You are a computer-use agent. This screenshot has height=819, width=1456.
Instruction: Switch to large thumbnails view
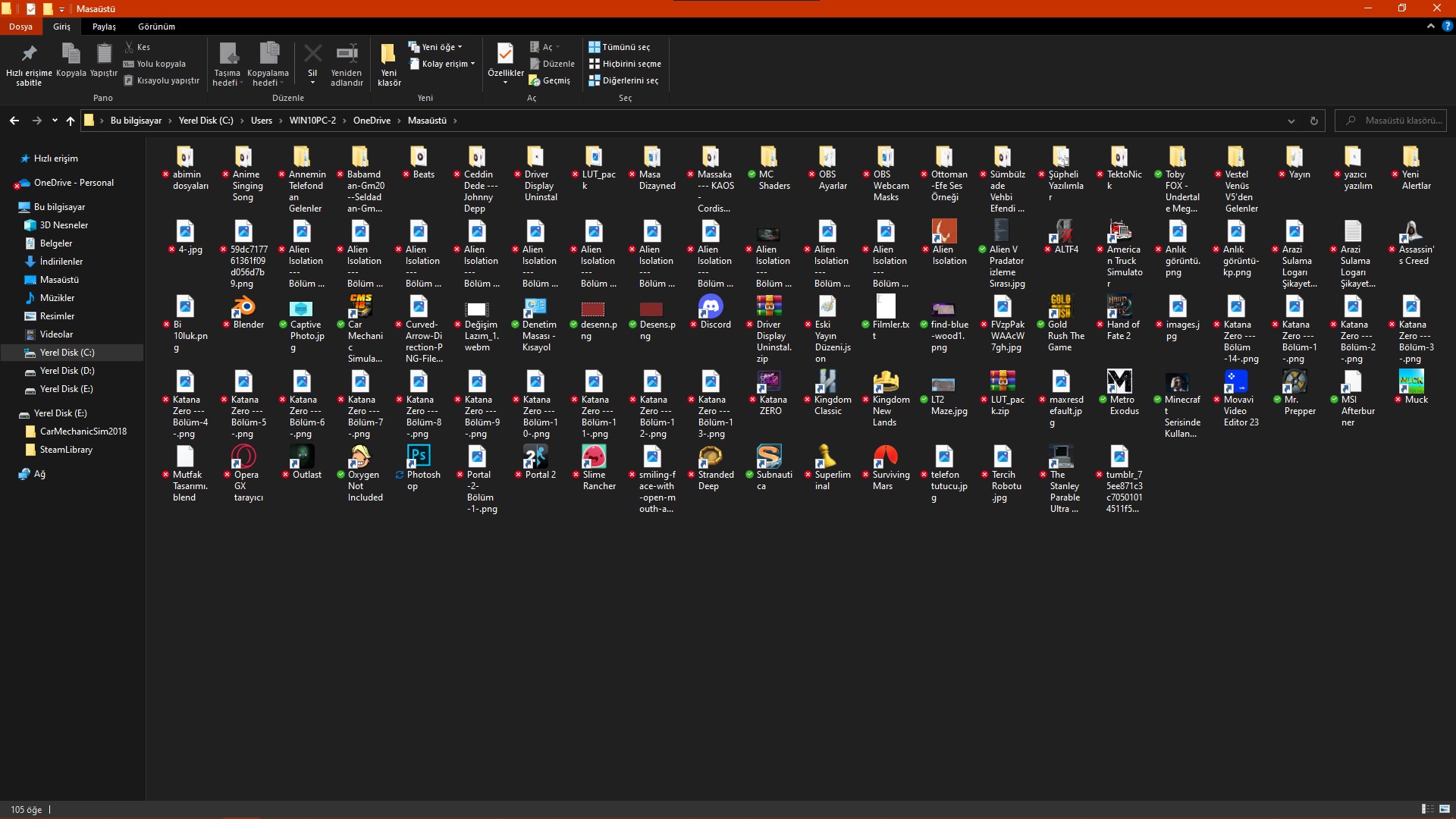tap(1445, 809)
